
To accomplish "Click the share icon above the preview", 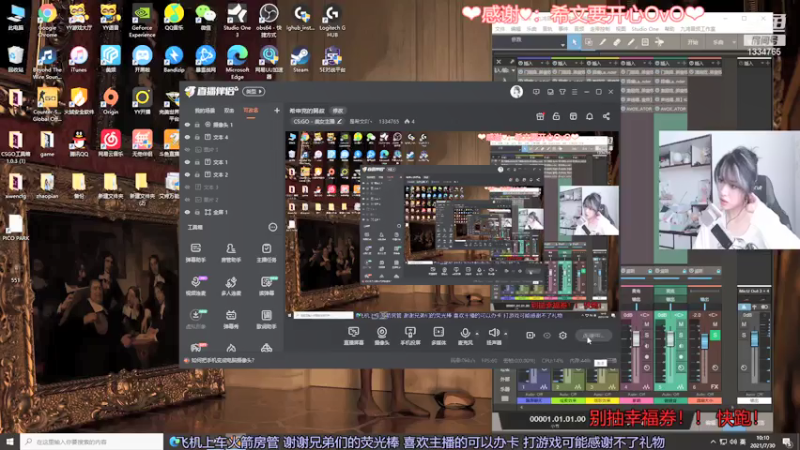I will (x=606, y=116).
